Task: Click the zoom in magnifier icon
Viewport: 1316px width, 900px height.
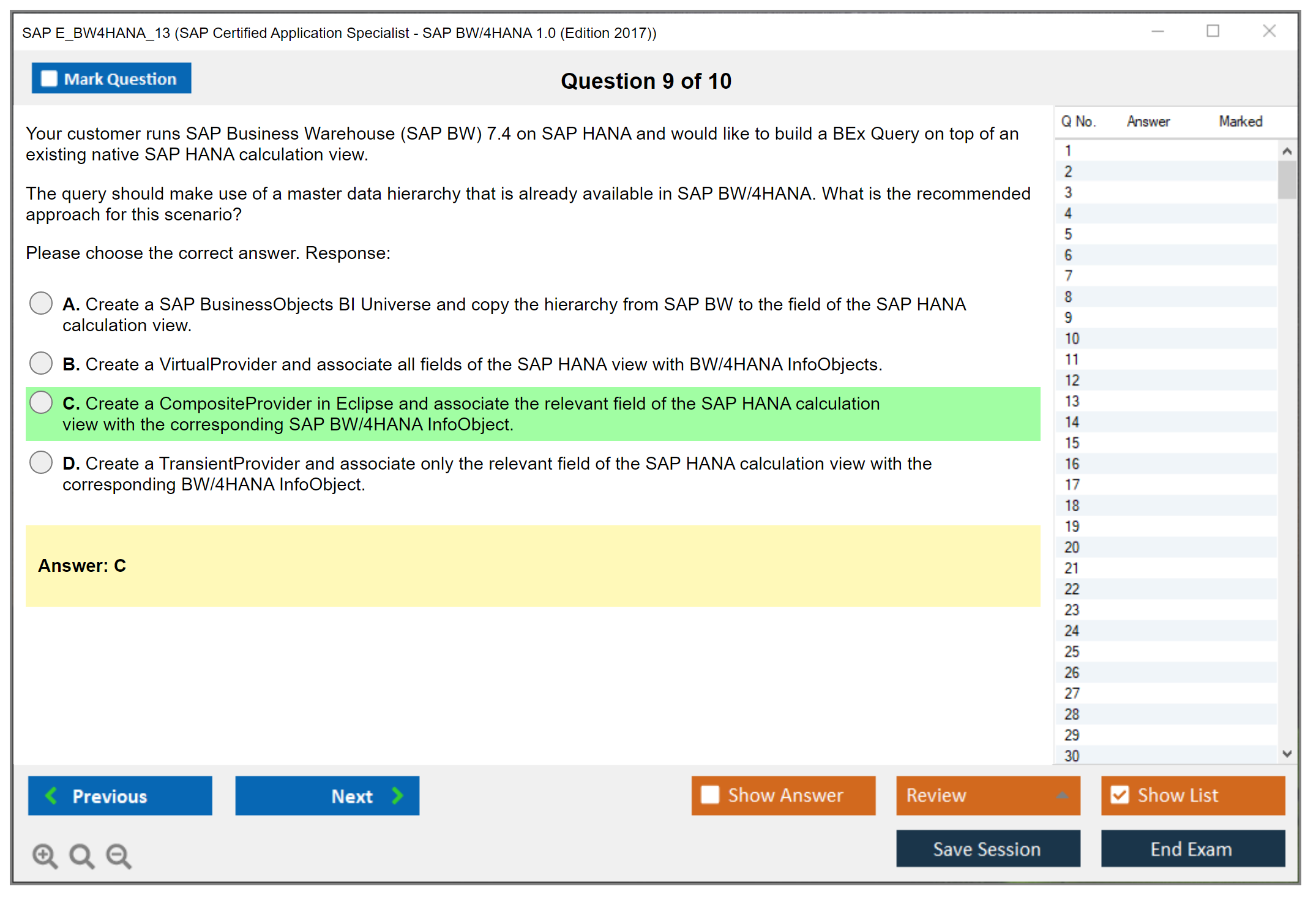Action: [45, 855]
